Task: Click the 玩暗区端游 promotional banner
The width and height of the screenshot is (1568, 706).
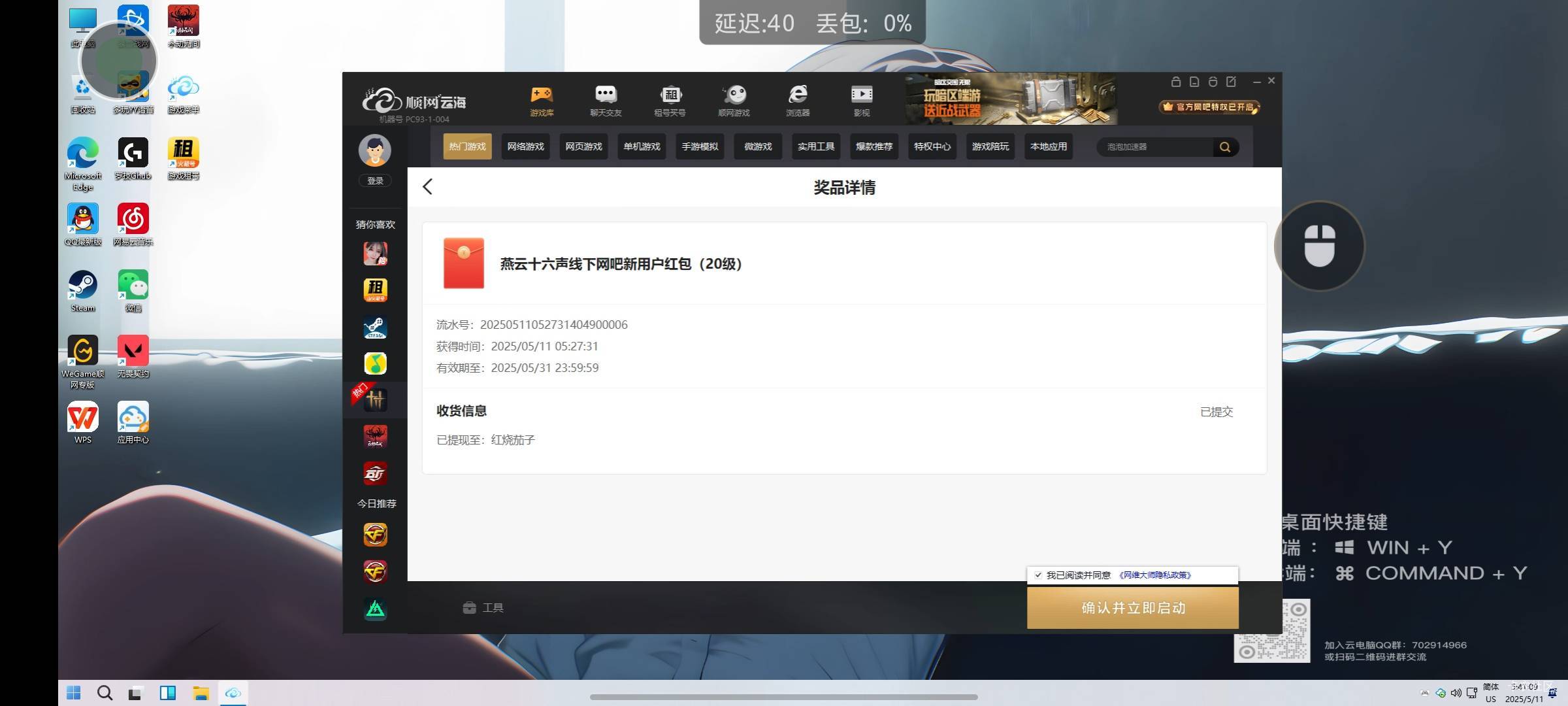Action: tap(1011, 99)
